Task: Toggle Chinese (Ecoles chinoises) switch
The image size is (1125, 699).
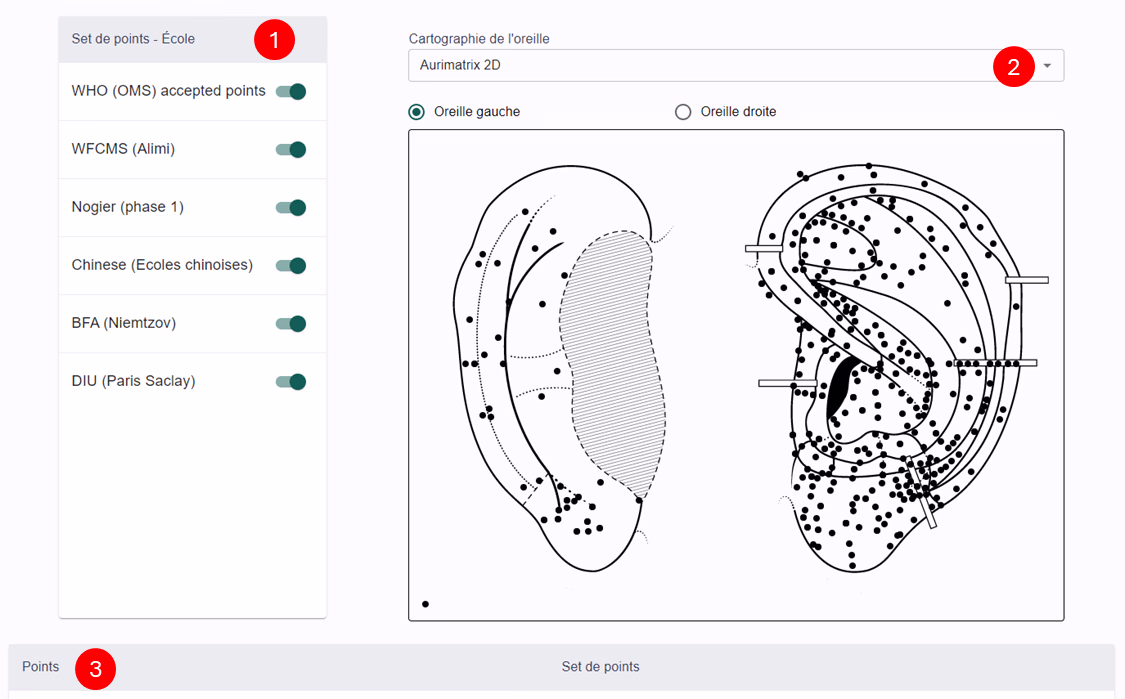Action: click(x=291, y=266)
